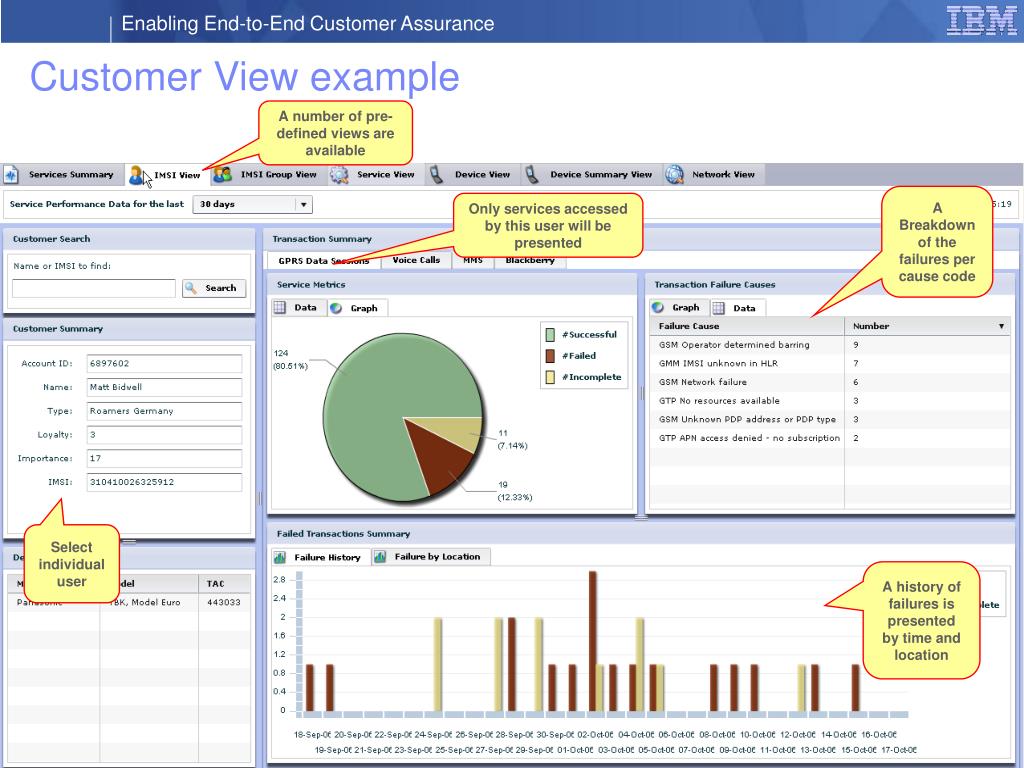Show Failure by Location chart
The image size is (1024, 768).
point(430,557)
